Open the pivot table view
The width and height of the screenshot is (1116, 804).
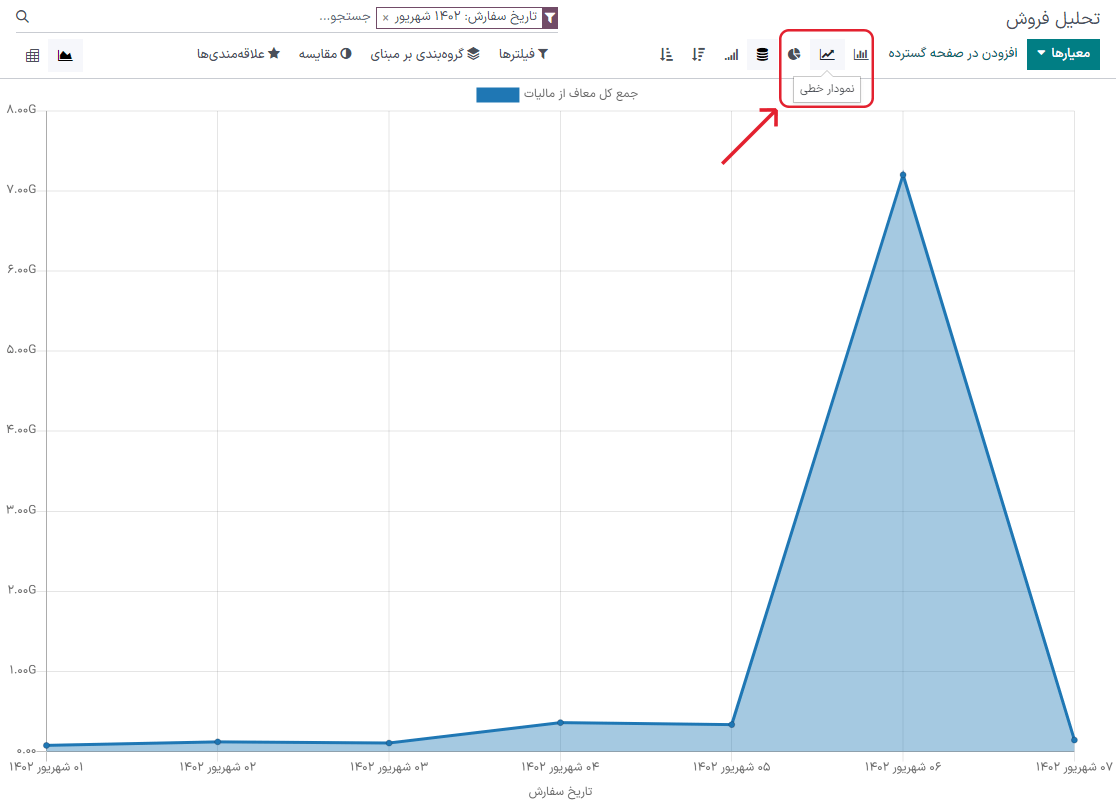click(x=33, y=55)
